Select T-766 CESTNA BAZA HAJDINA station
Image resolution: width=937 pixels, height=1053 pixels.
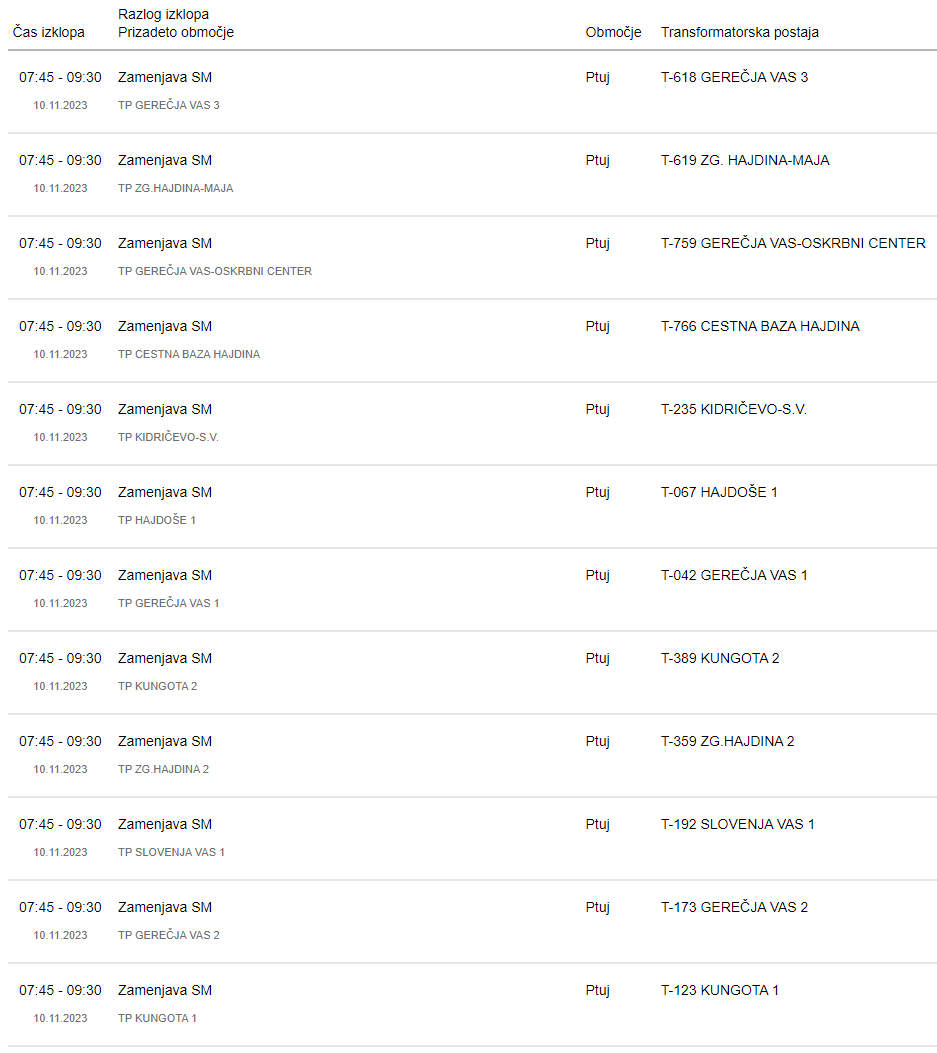point(760,326)
